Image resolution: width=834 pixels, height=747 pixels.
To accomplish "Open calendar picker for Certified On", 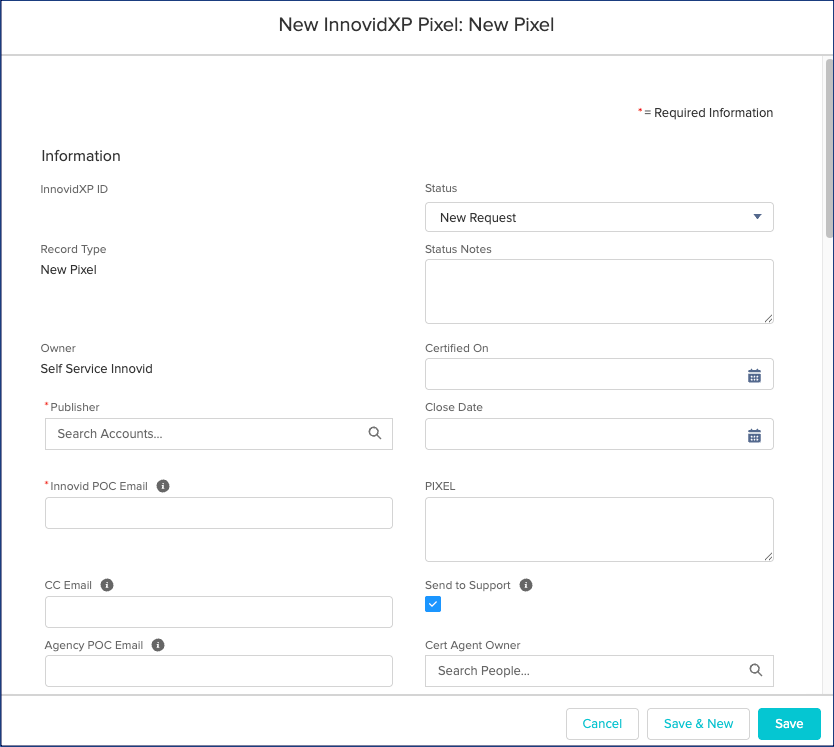I will 754,376.
